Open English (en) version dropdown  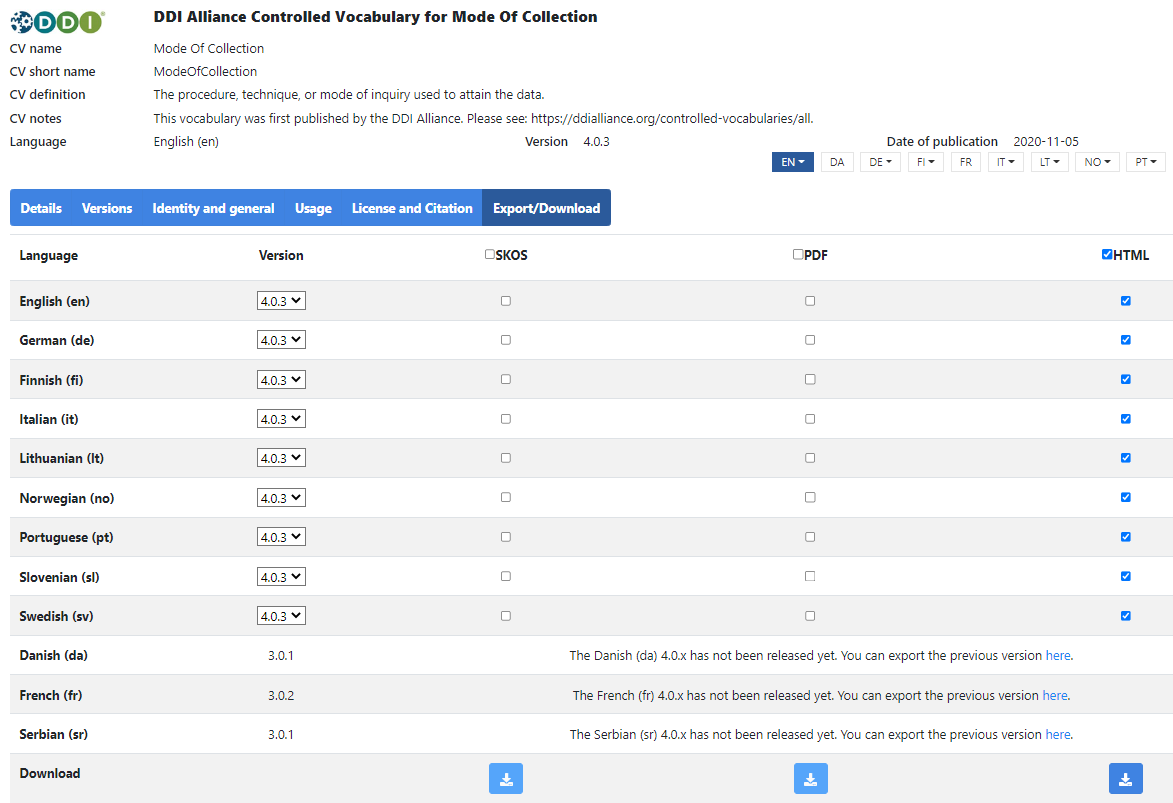pyautogui.click(x=281, y=301)
